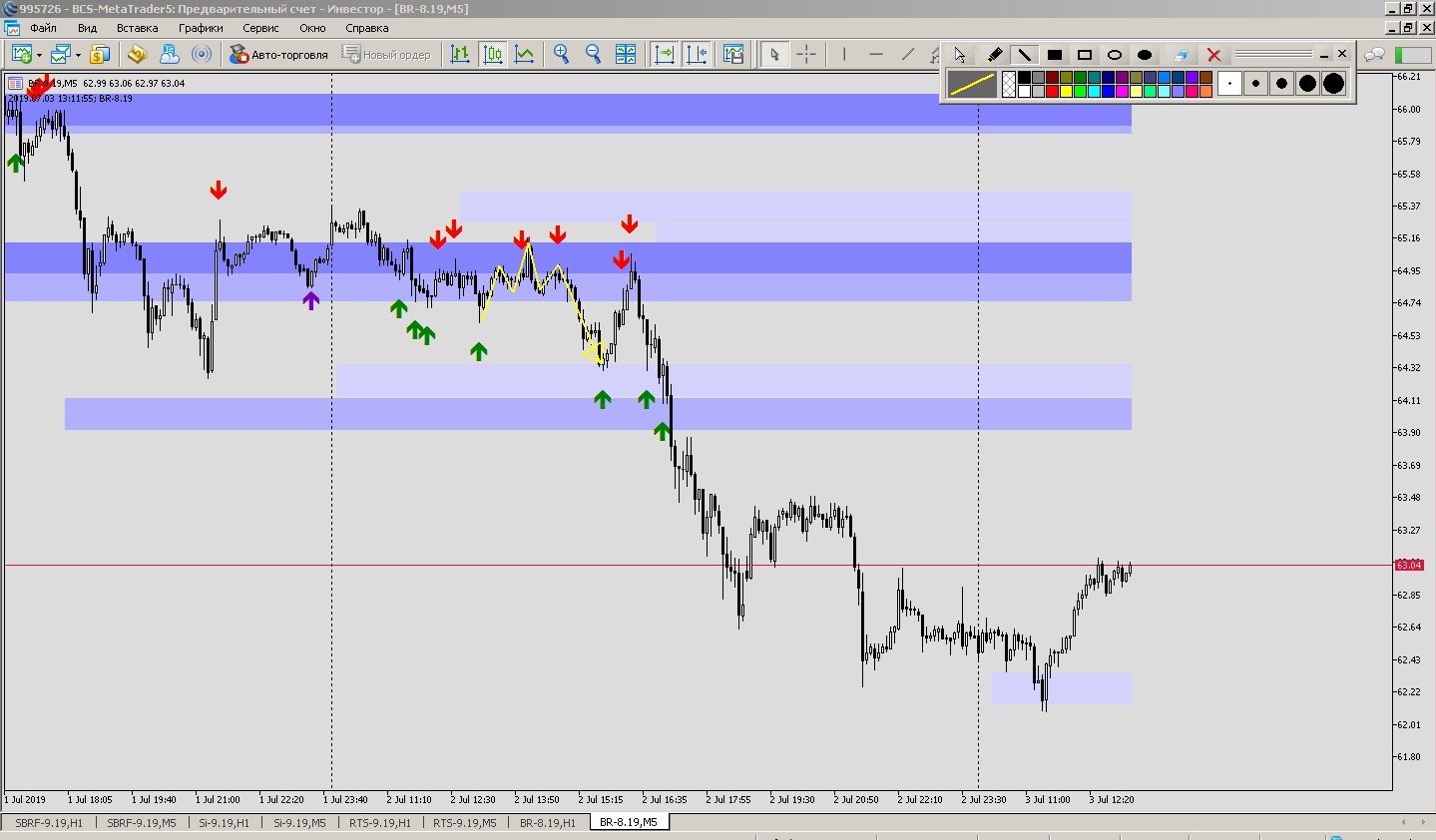Tile chart windows icon
The image size is (1436, 840).
[626, 54]
